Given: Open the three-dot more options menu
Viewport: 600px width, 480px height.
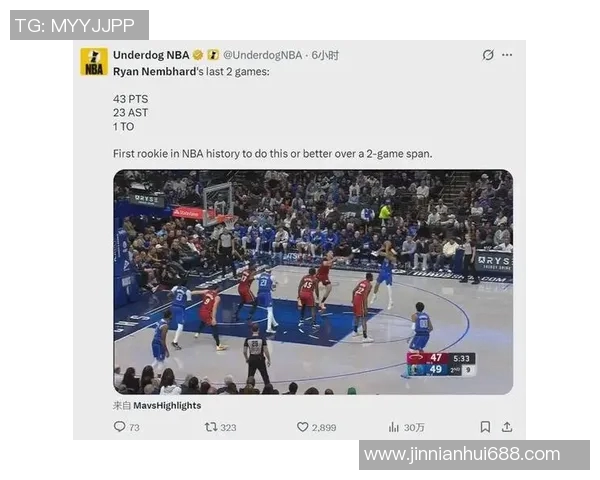Looking at the screenshot, I should pos(507,55).
